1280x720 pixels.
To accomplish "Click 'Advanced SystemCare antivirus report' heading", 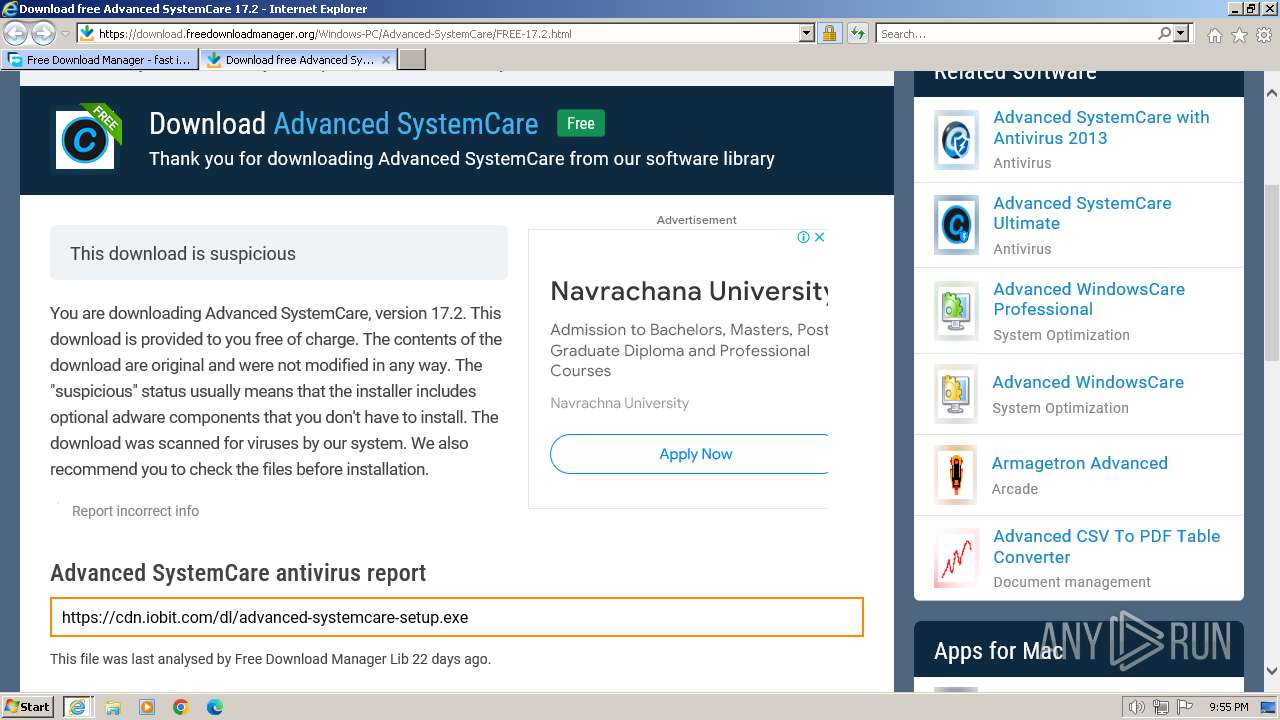I will [x=238, y=573].
